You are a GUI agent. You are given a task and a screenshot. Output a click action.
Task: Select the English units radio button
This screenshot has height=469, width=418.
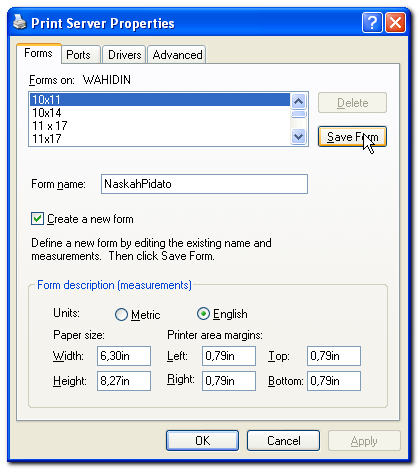coord(203,314)
